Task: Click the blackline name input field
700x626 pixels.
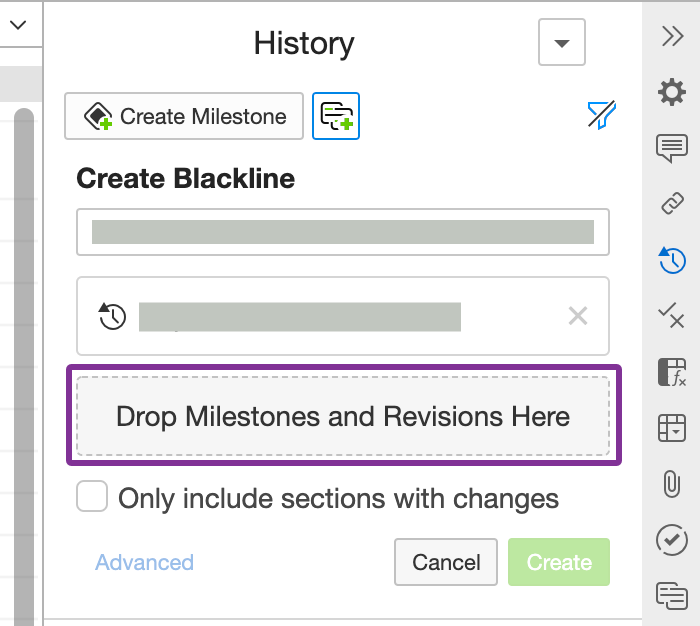Action: click(x=343, y=233)
